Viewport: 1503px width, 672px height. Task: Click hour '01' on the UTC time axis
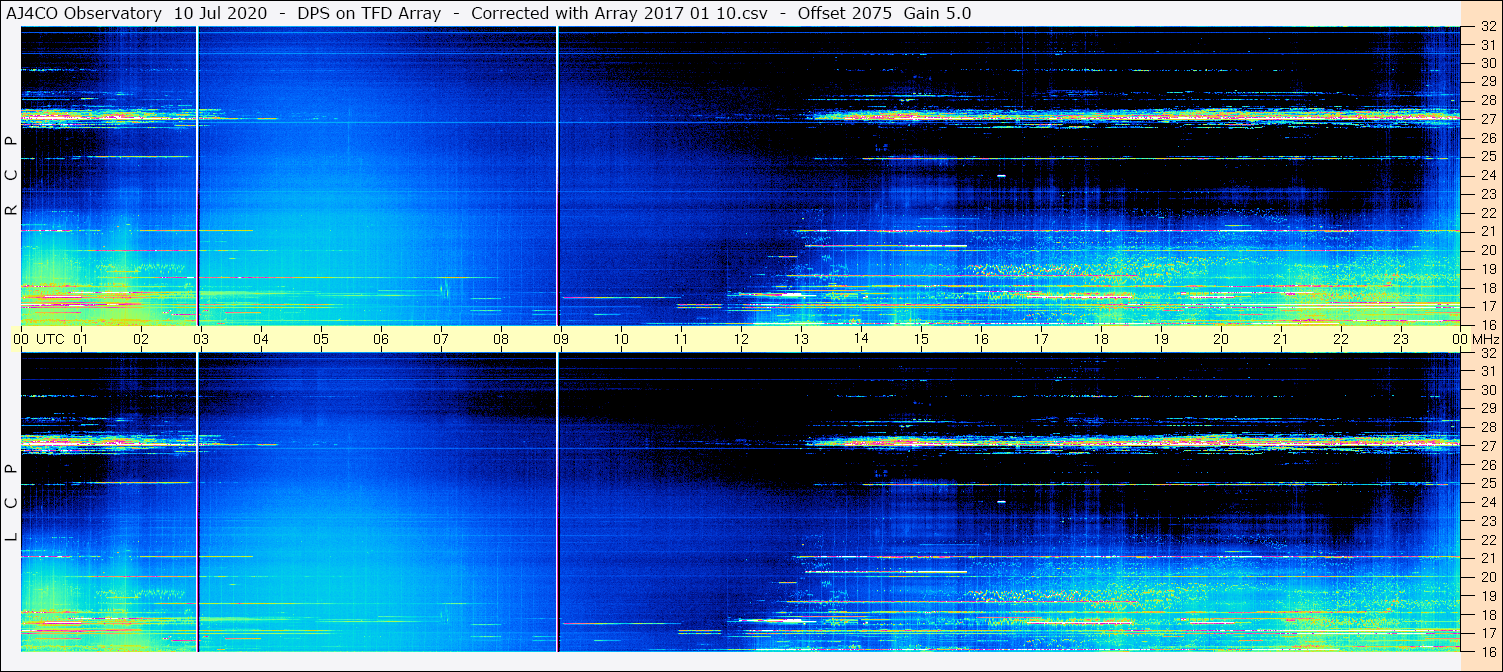pyautogui.click(x=81, y=339)
